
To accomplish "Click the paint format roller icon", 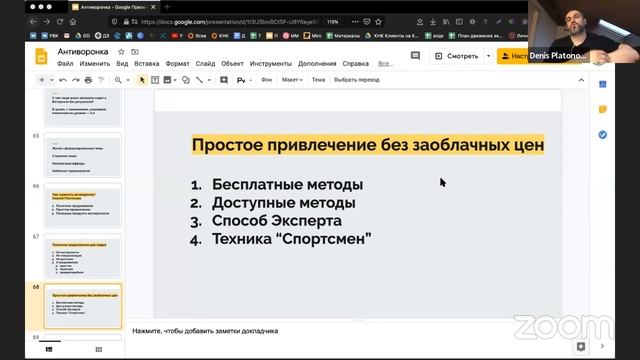I will (x=101, y=80).
